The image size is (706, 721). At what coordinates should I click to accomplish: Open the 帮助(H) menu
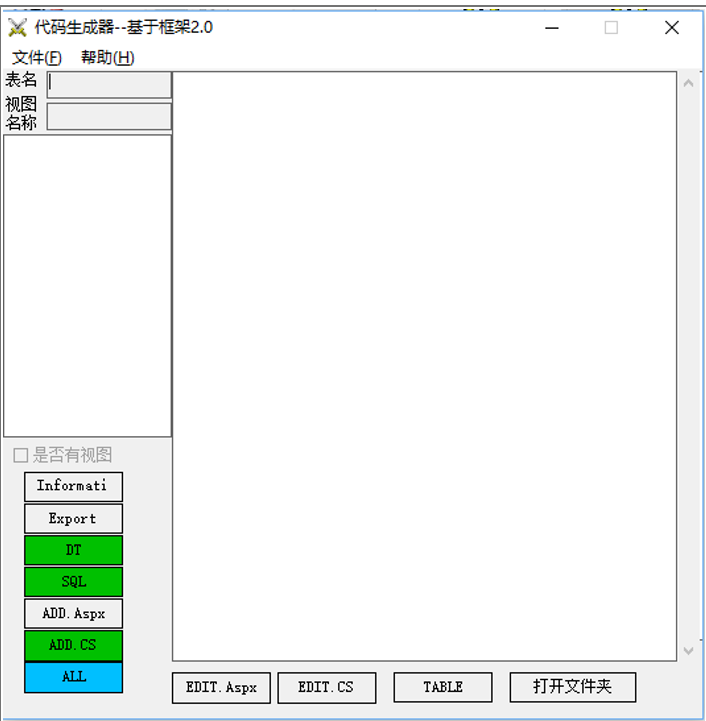[x=108, y=57]
